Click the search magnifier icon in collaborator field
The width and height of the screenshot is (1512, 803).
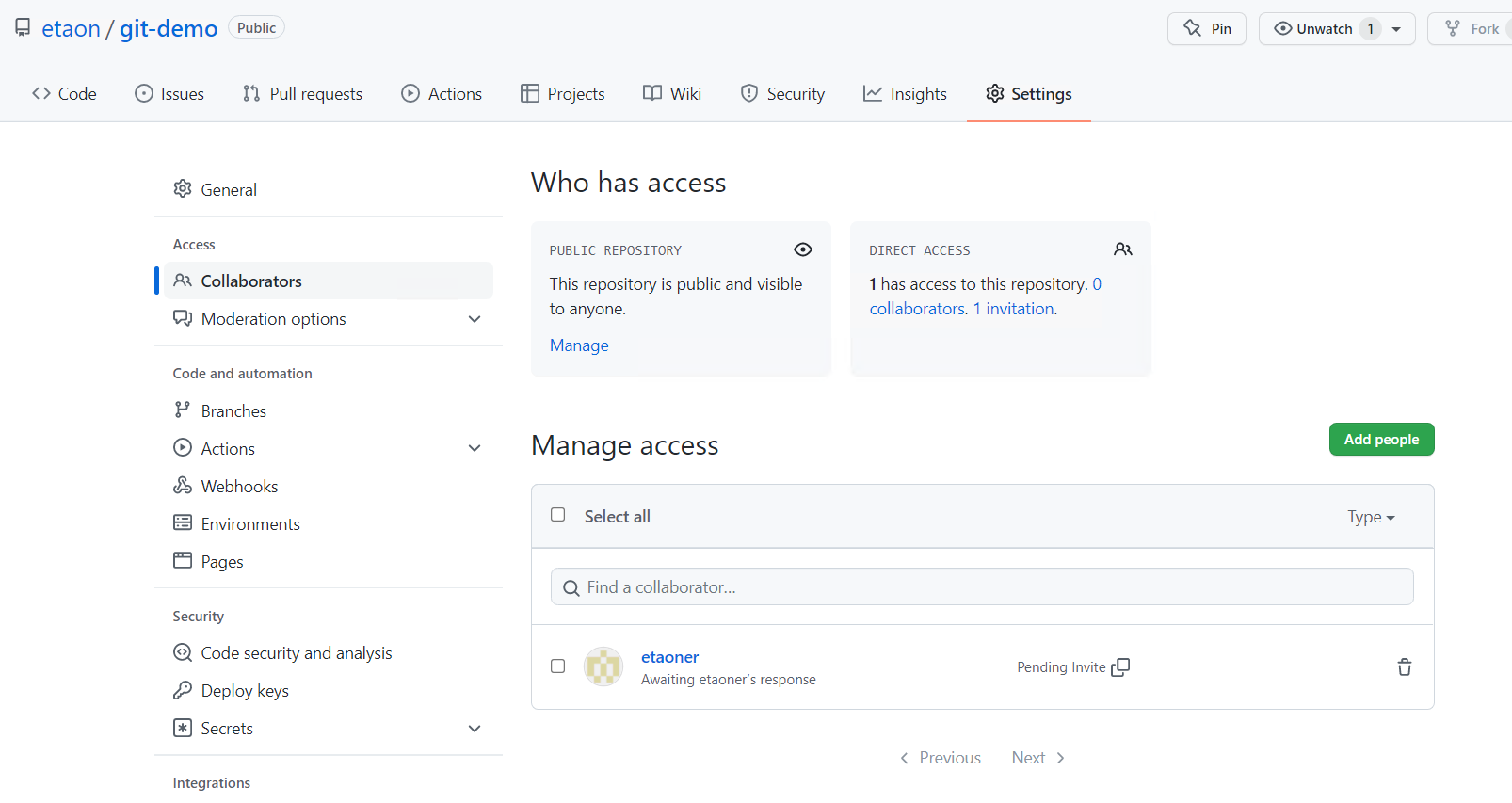tap(571, 588)
